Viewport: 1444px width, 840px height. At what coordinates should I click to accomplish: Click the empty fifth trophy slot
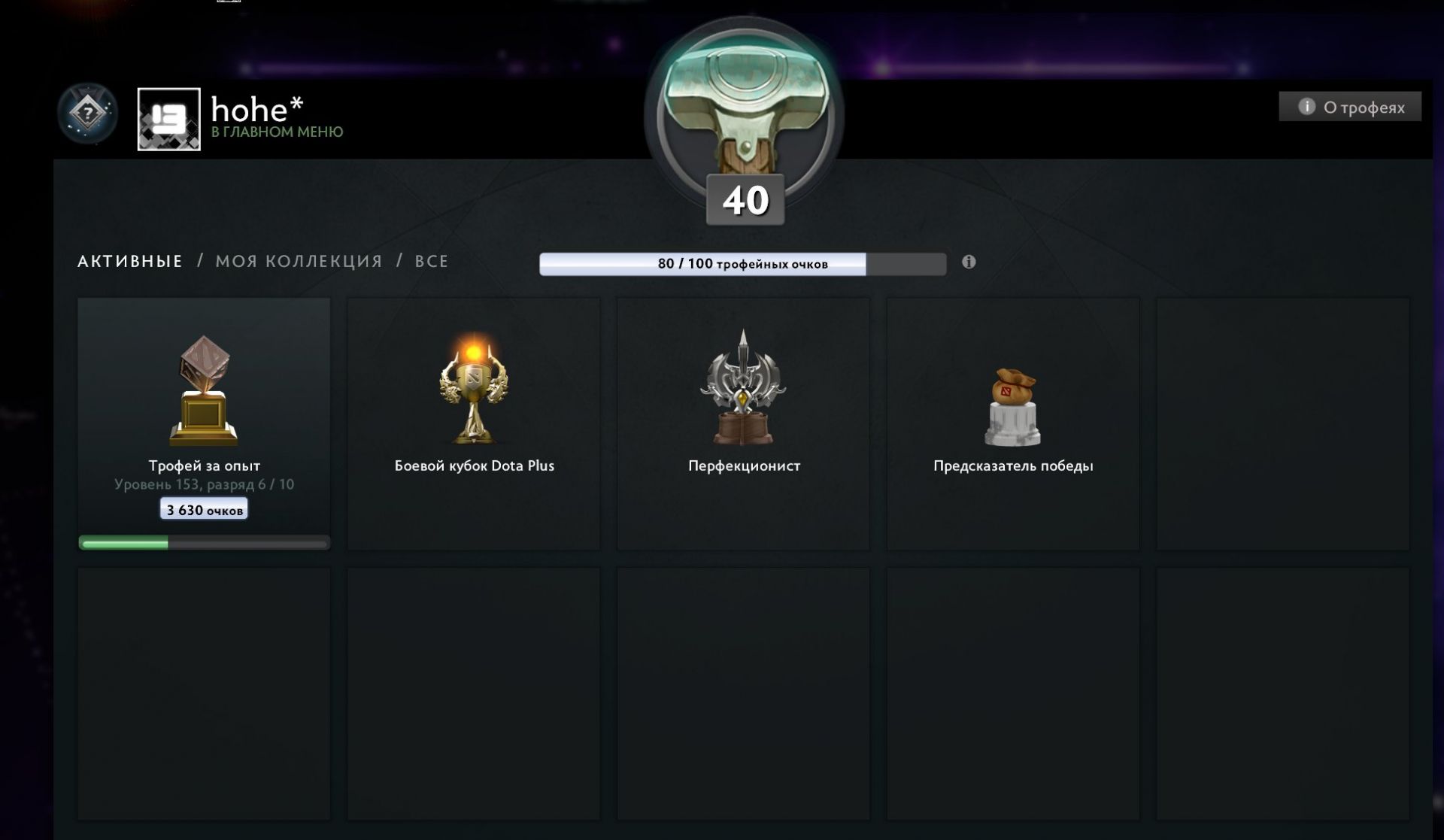(1282, 424)
